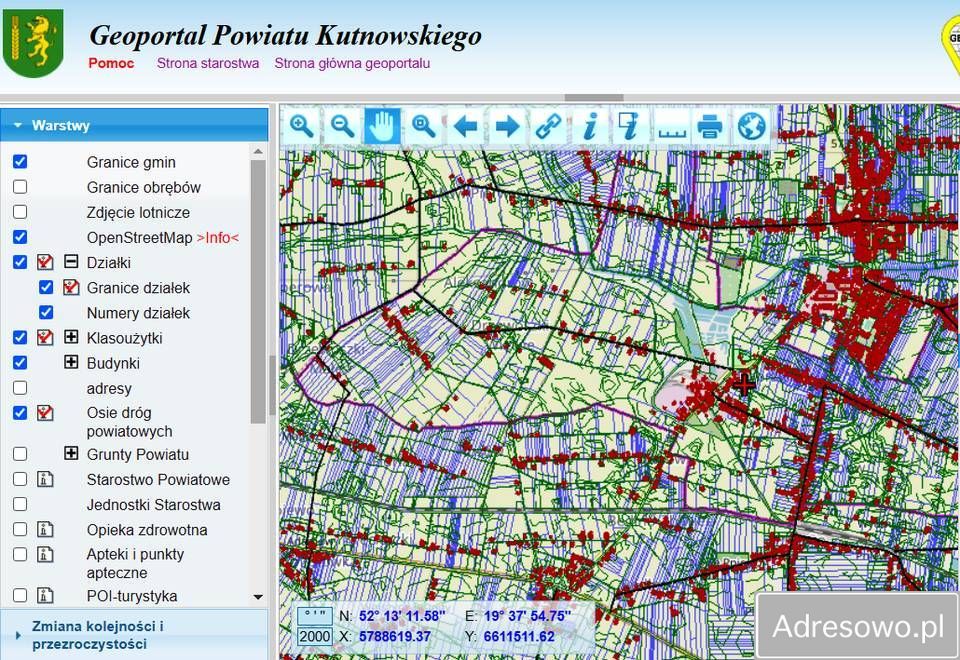Expand the Klasoużytki layer group
The width and height of the screenshot is (960, 660).
coord(71,337)
